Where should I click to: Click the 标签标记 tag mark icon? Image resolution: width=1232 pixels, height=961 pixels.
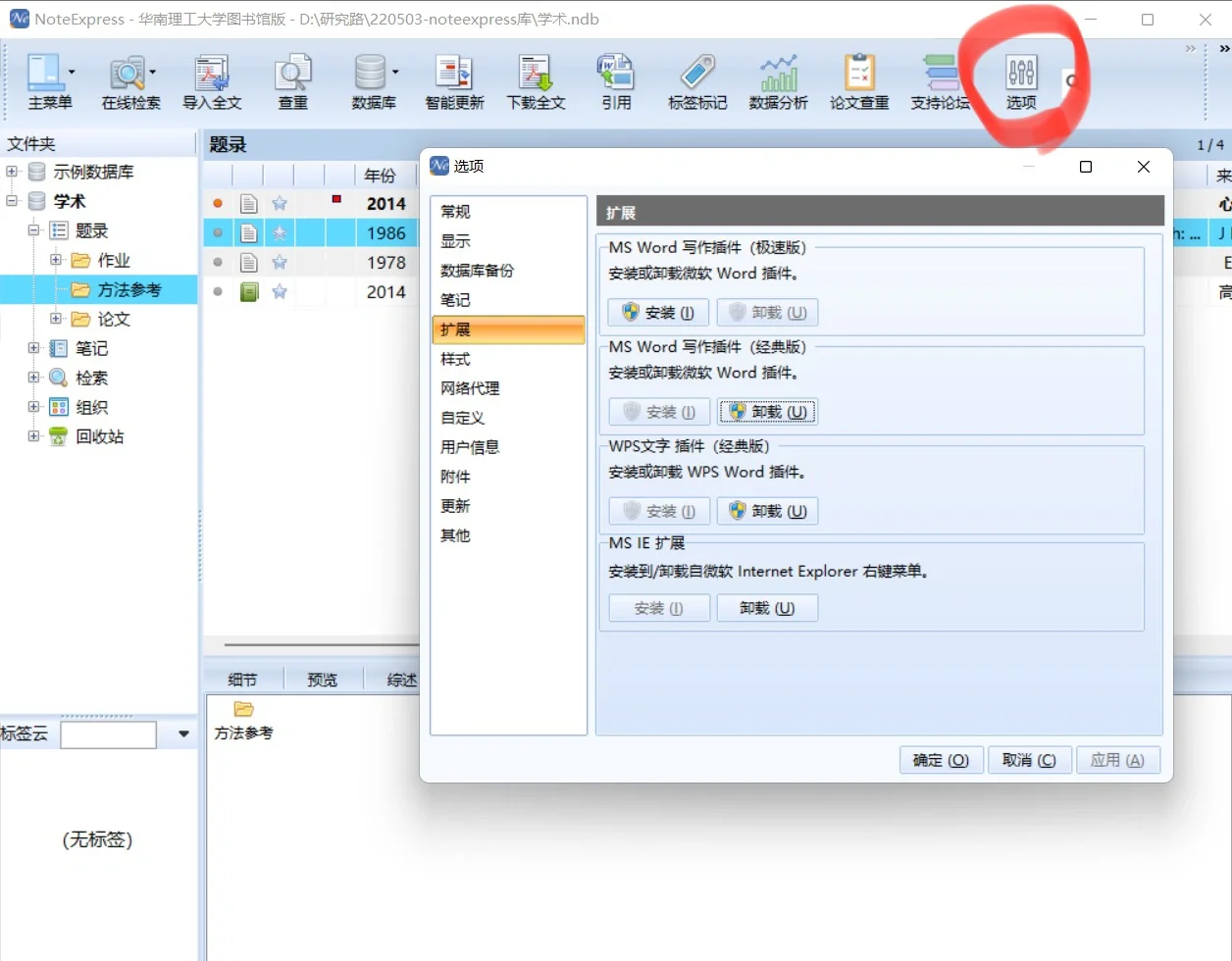click(697, 73)
